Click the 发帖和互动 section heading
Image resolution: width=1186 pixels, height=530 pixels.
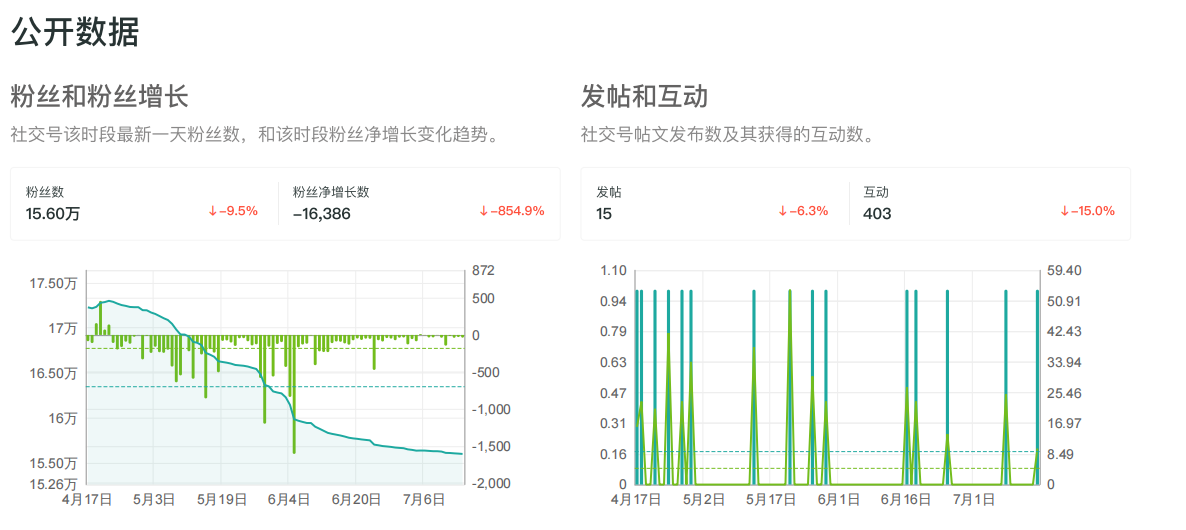[x=644, y=97]
